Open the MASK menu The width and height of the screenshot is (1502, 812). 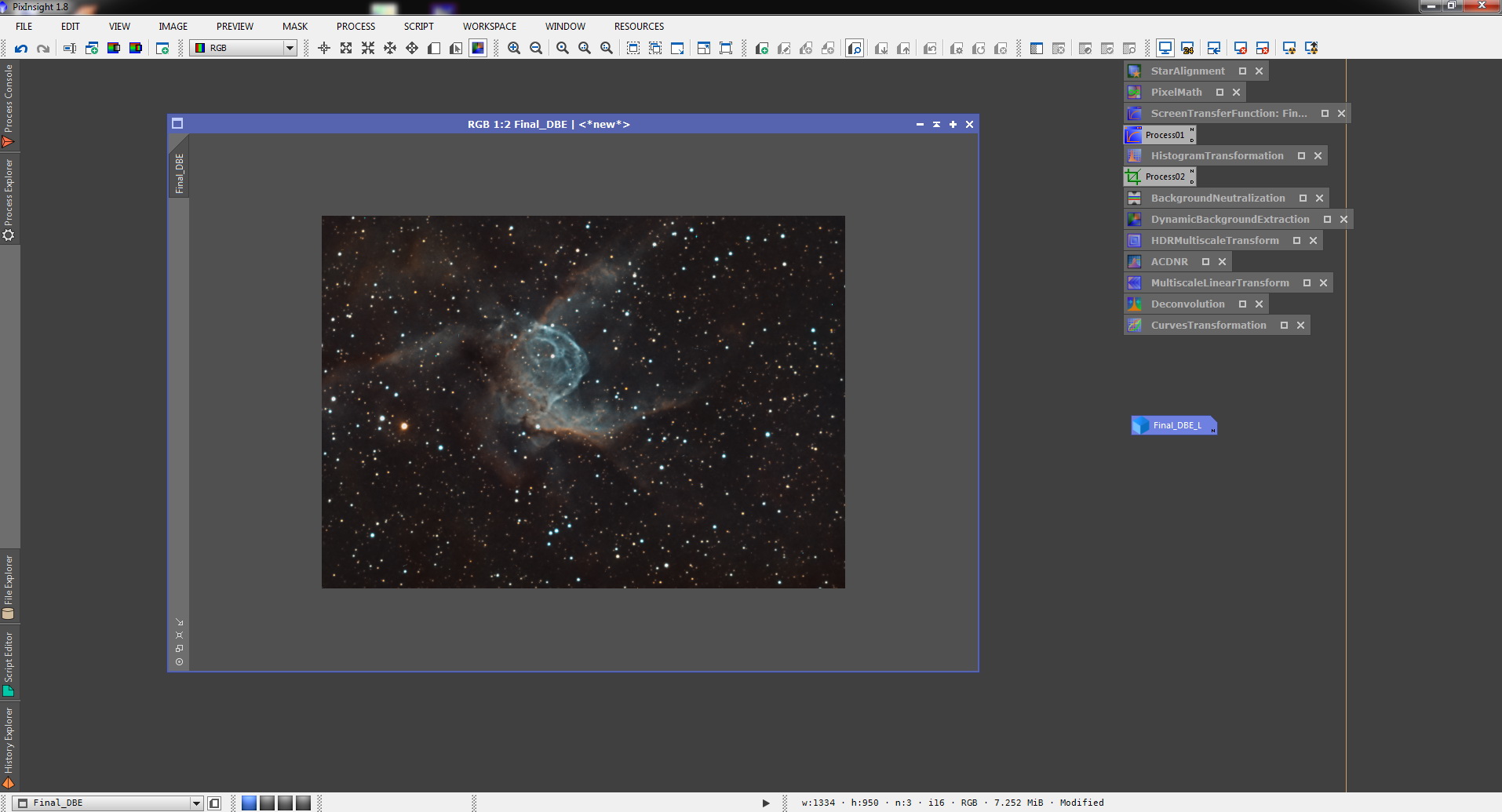point(295,26)
